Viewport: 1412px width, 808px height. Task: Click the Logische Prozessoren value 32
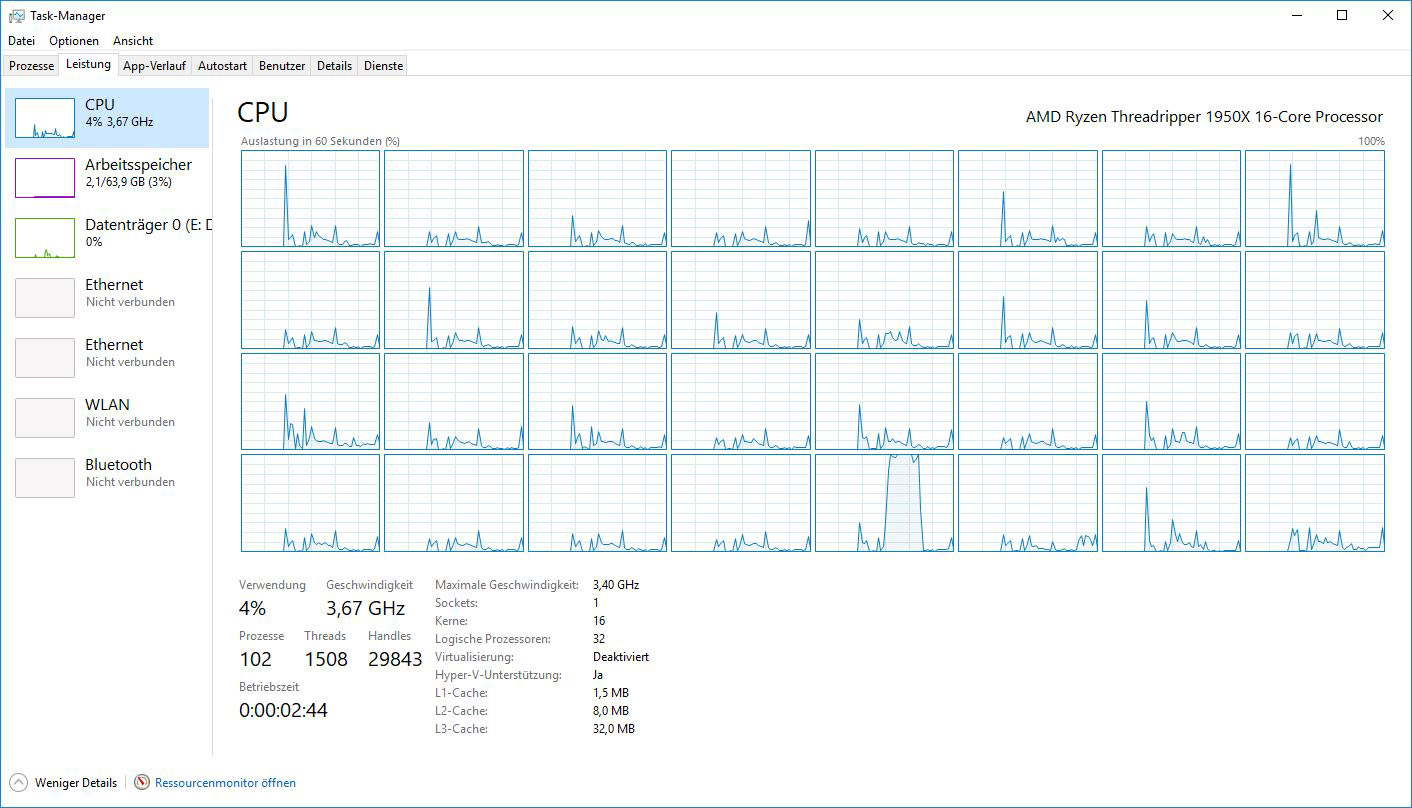(x=599, y=639)
